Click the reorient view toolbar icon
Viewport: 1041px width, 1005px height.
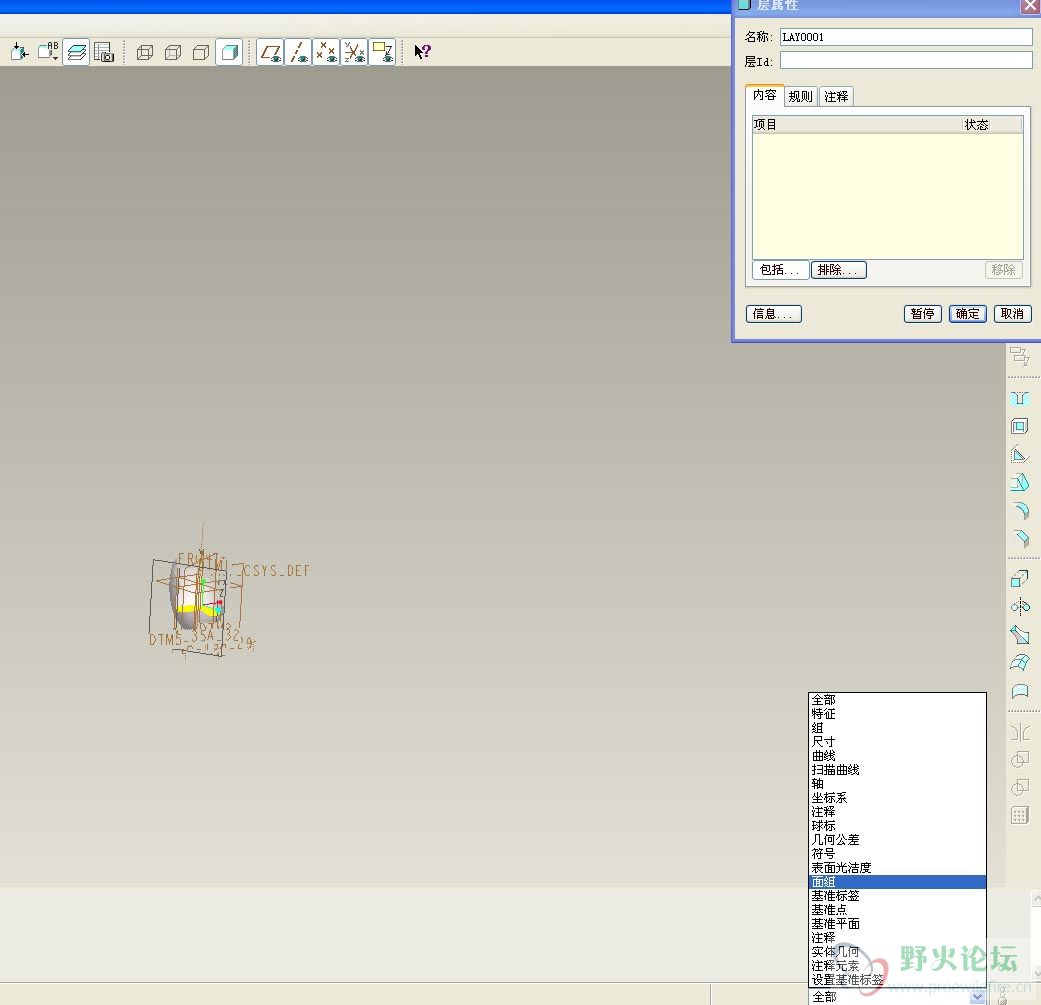[20, 52]
